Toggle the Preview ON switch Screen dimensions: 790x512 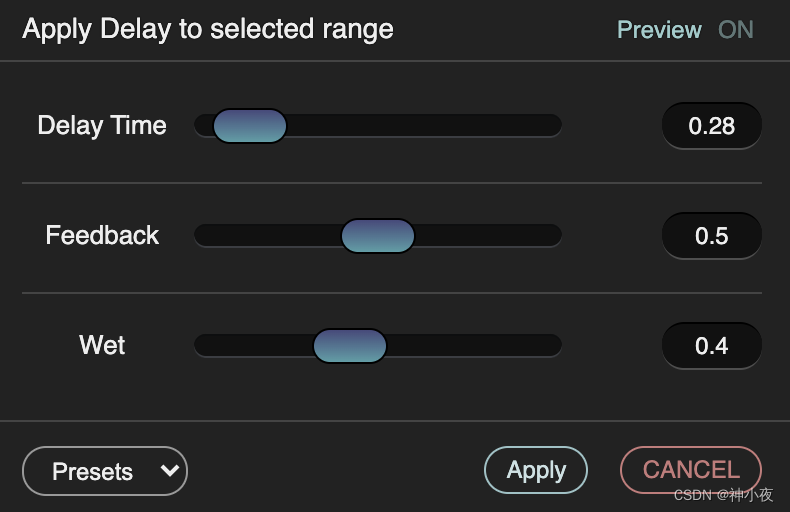[735, 30]
